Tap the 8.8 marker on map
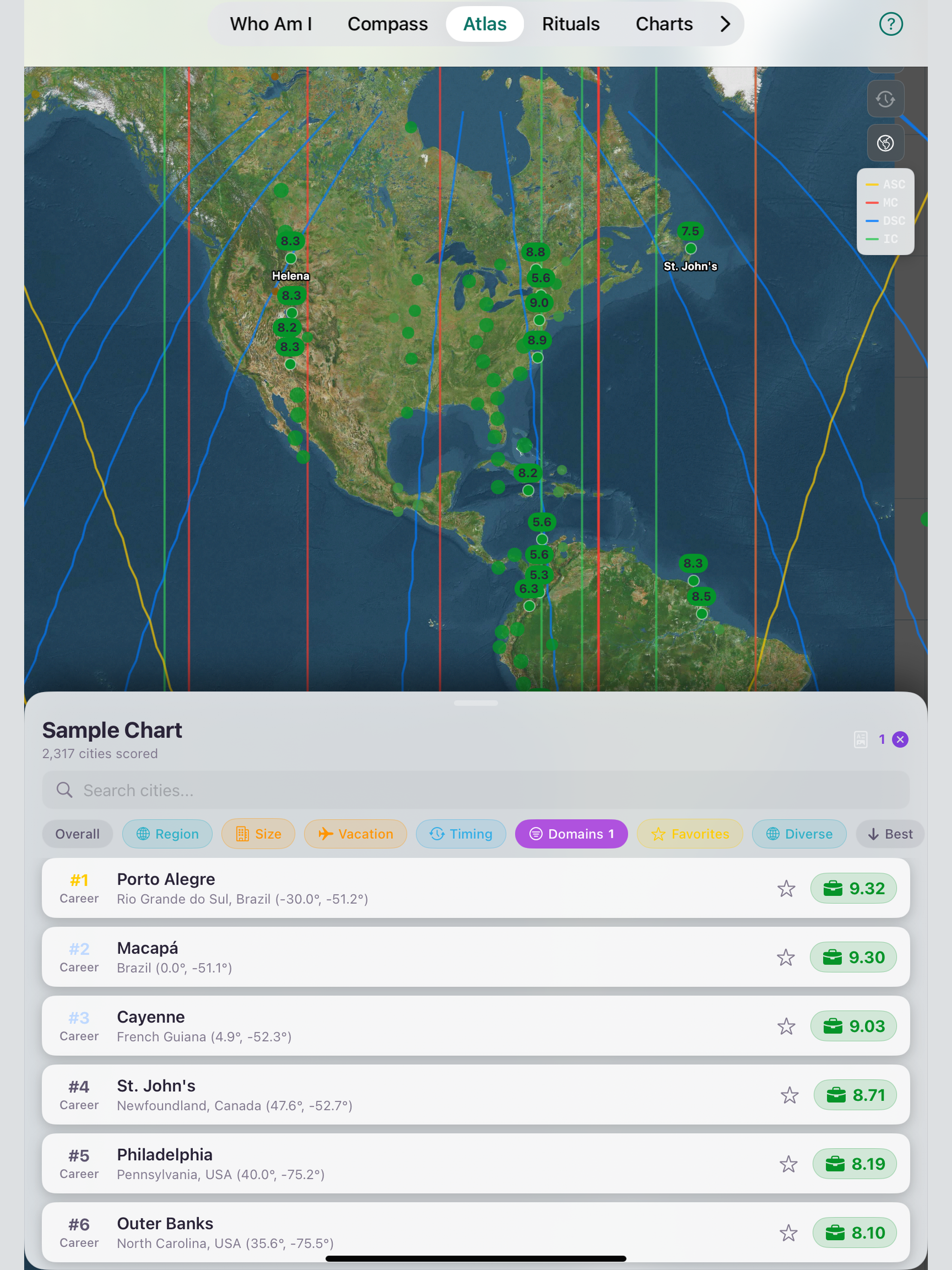This screenshot has width=952, height=1270. coord(535,252)
